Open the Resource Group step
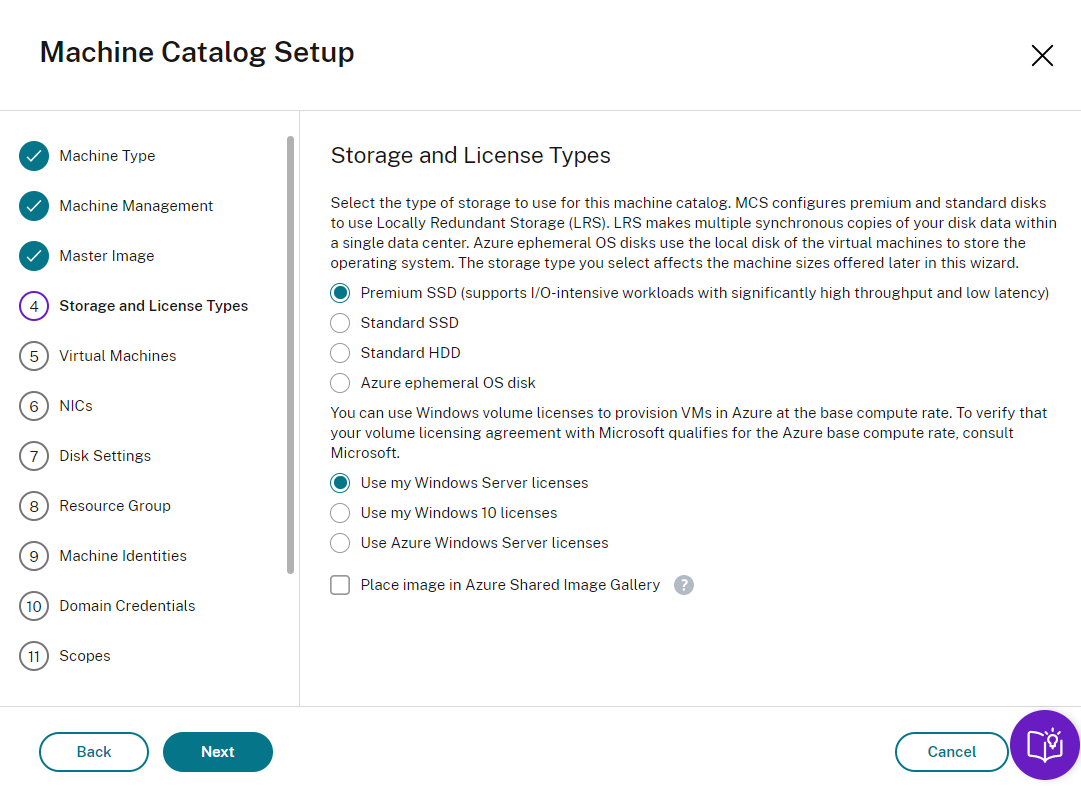The width and height of the screenshot is (1081, 786). (x=114, y=506)
